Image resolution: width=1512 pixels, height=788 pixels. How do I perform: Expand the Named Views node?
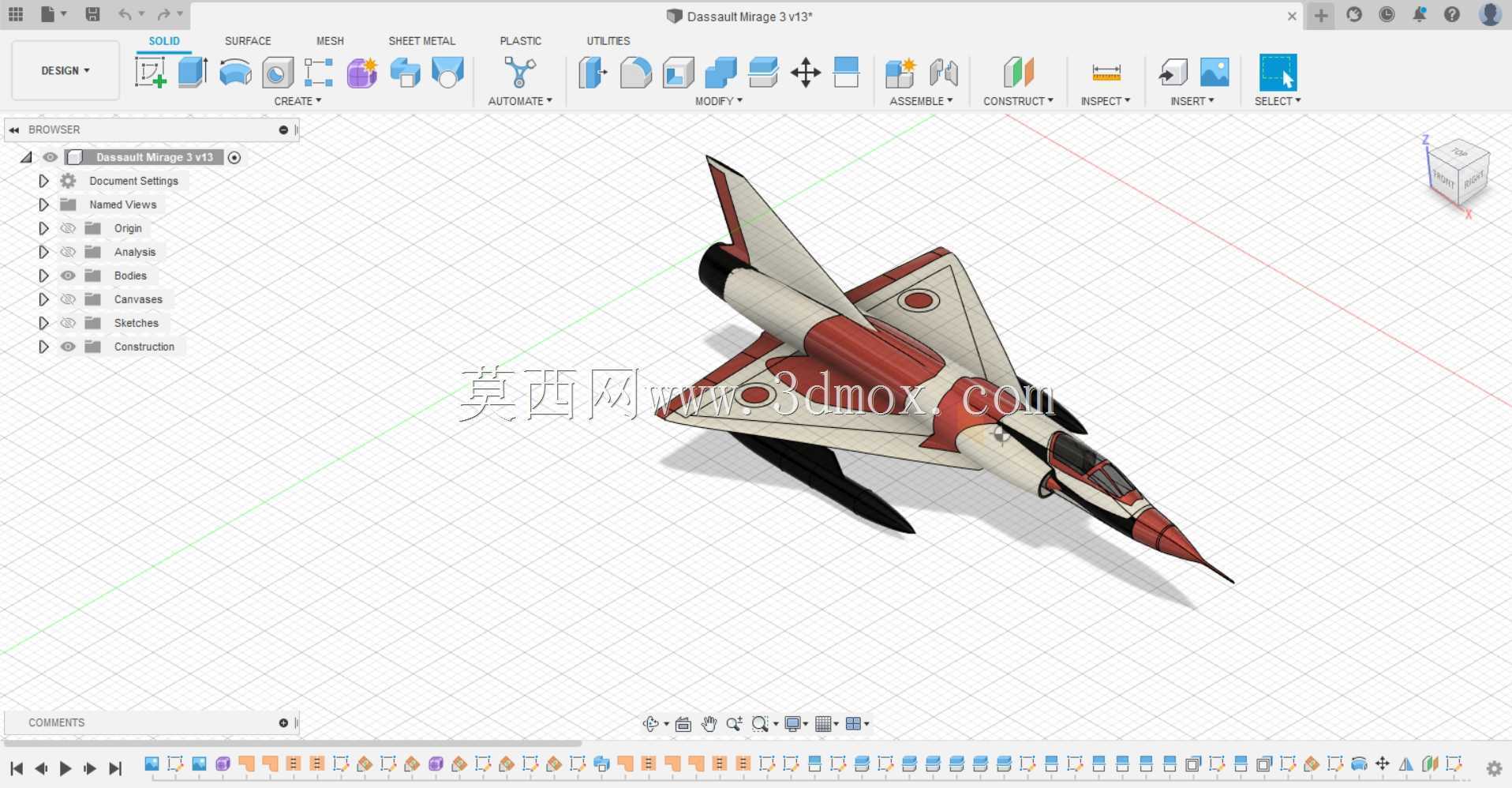click(43, 205)
